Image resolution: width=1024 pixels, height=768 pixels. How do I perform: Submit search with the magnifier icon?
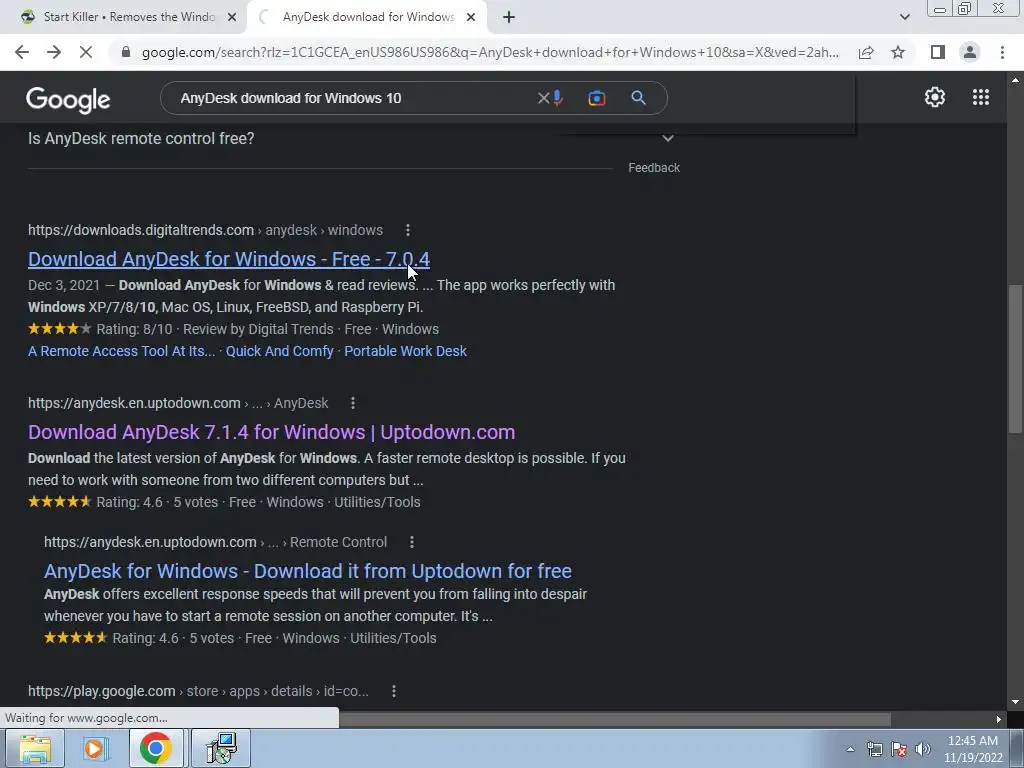(638, 98)
